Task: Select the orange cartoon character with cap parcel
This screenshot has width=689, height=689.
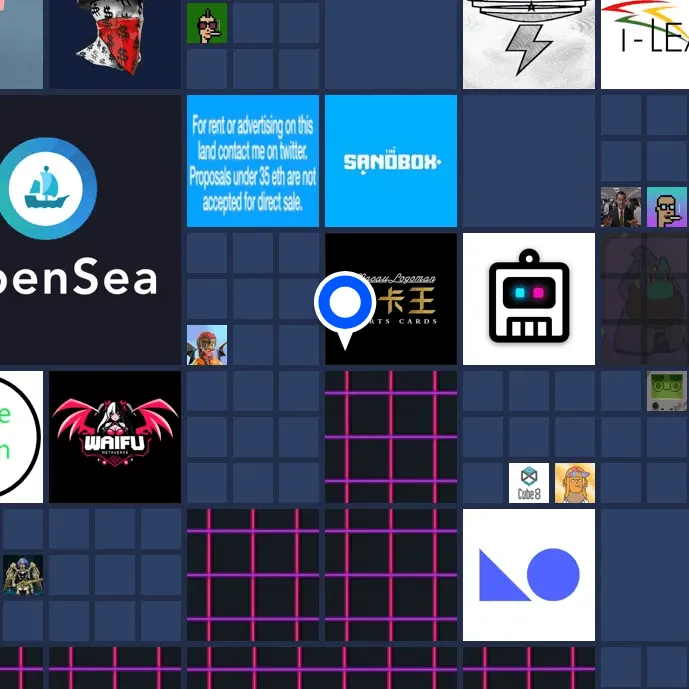Action: (x=575, y=482)
